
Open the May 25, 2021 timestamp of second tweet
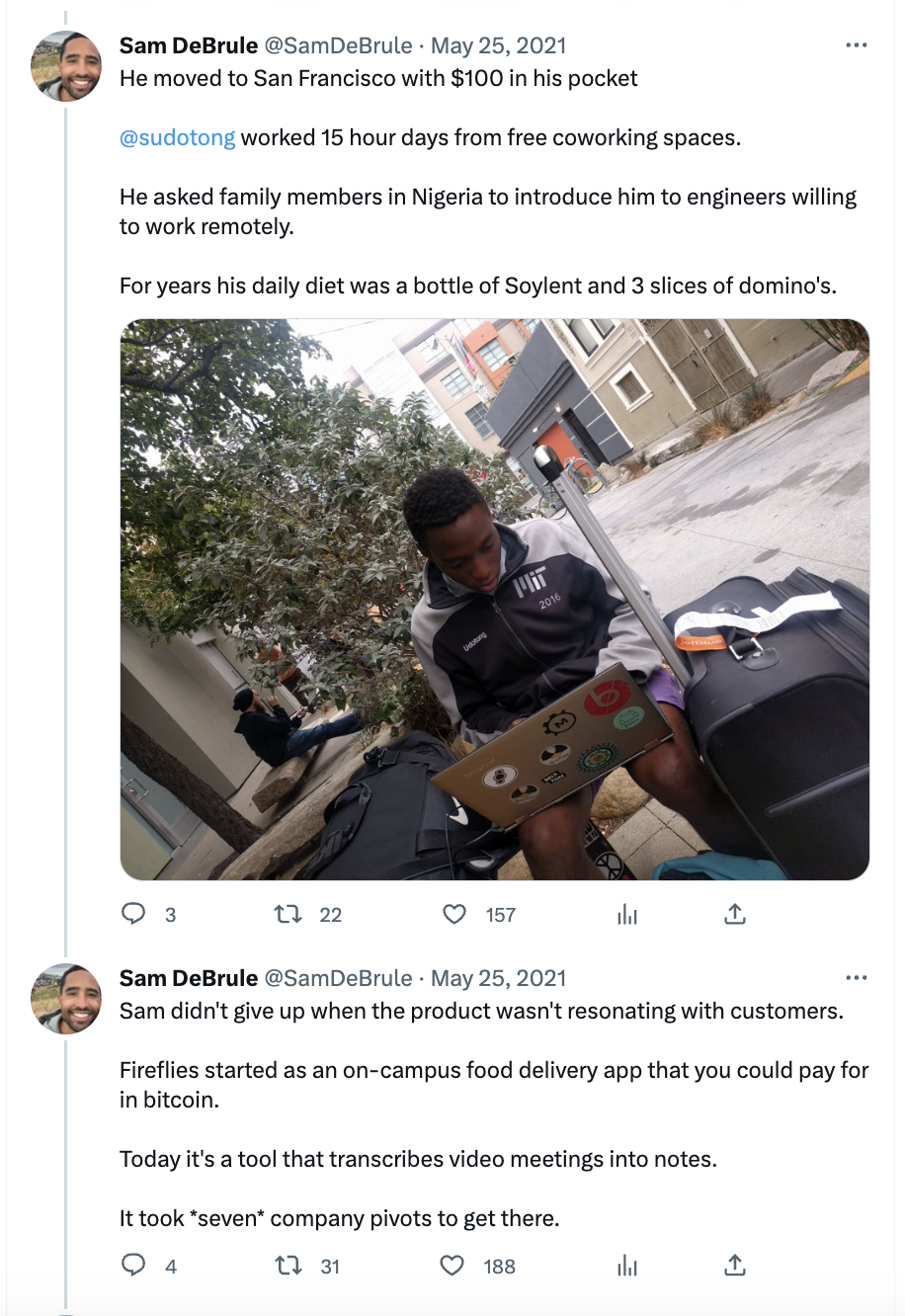point(499,978)
